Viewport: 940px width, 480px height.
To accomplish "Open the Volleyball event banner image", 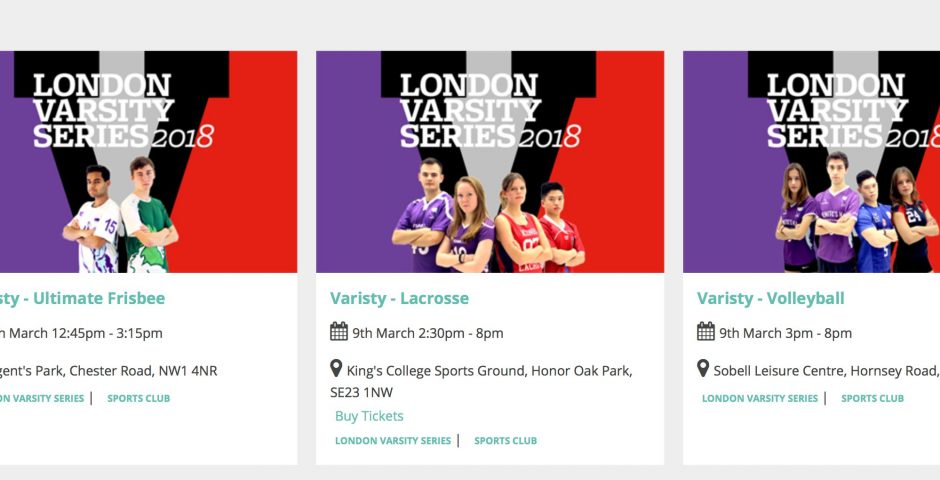I will (812, 162).
